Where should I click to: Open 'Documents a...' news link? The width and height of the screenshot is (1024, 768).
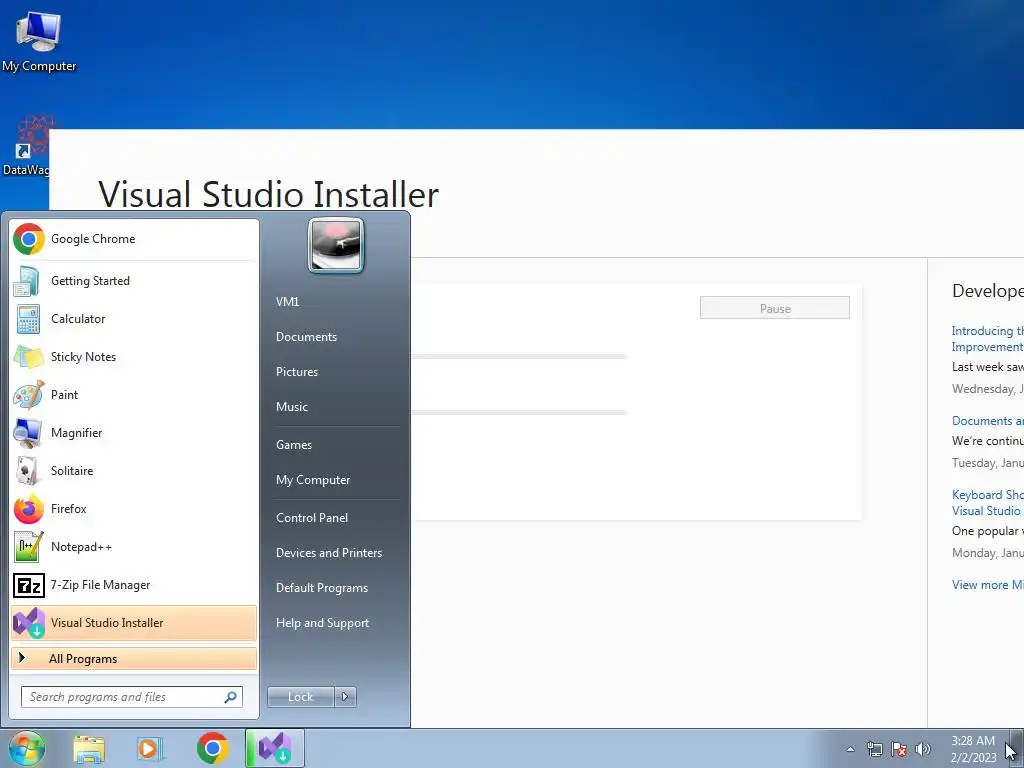point(987,421)
